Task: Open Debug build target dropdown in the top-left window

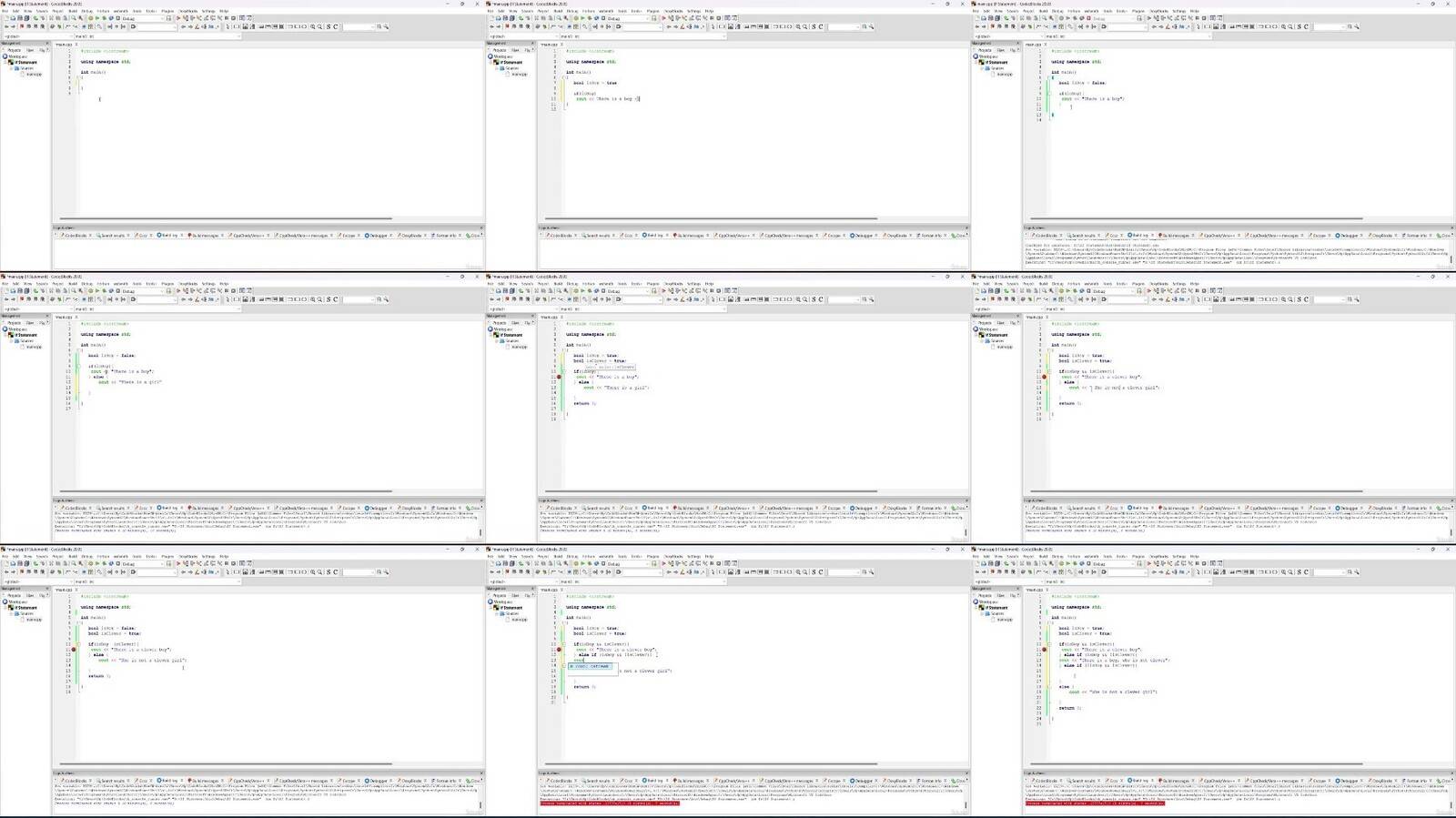Action: (143, 18)
